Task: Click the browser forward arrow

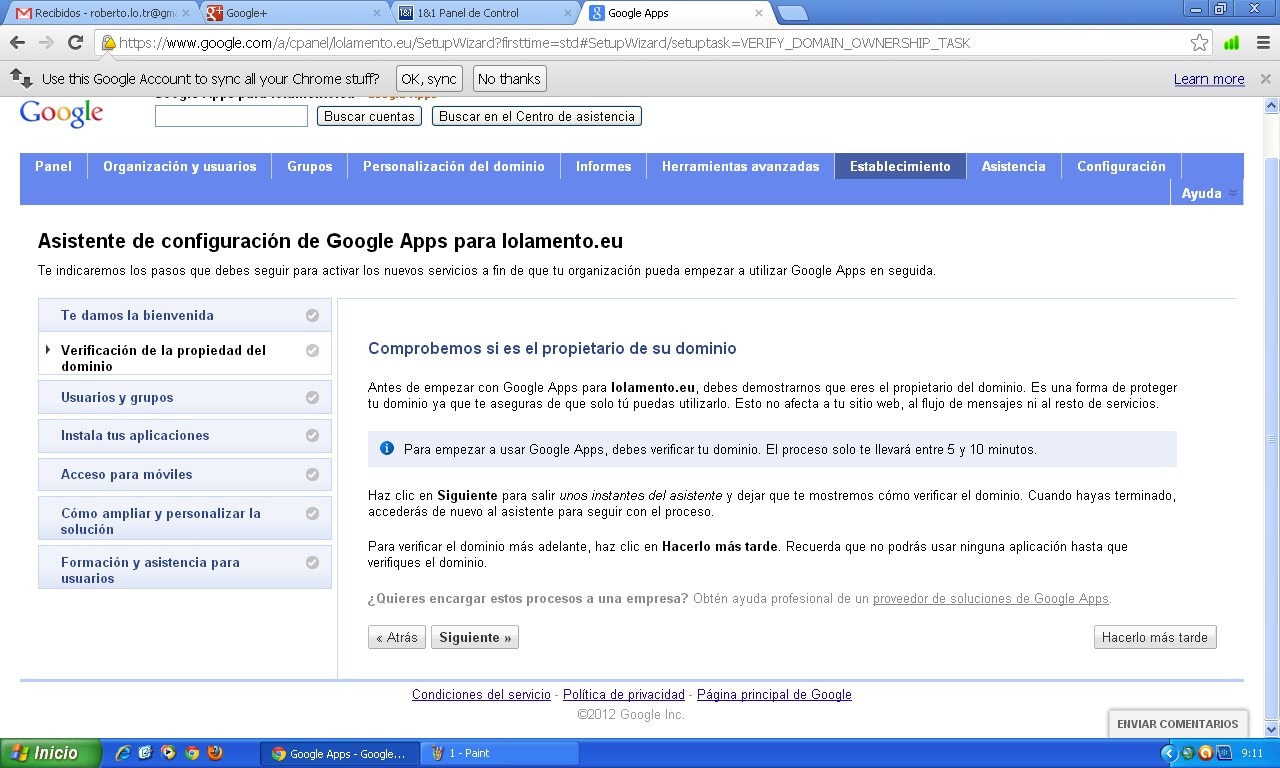Action: click(x=46, y=43)
